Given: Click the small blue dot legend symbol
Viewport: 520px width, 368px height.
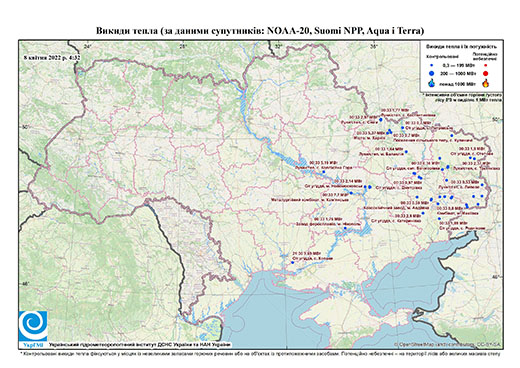Looking at the screenshot, I should pos(432,65).
